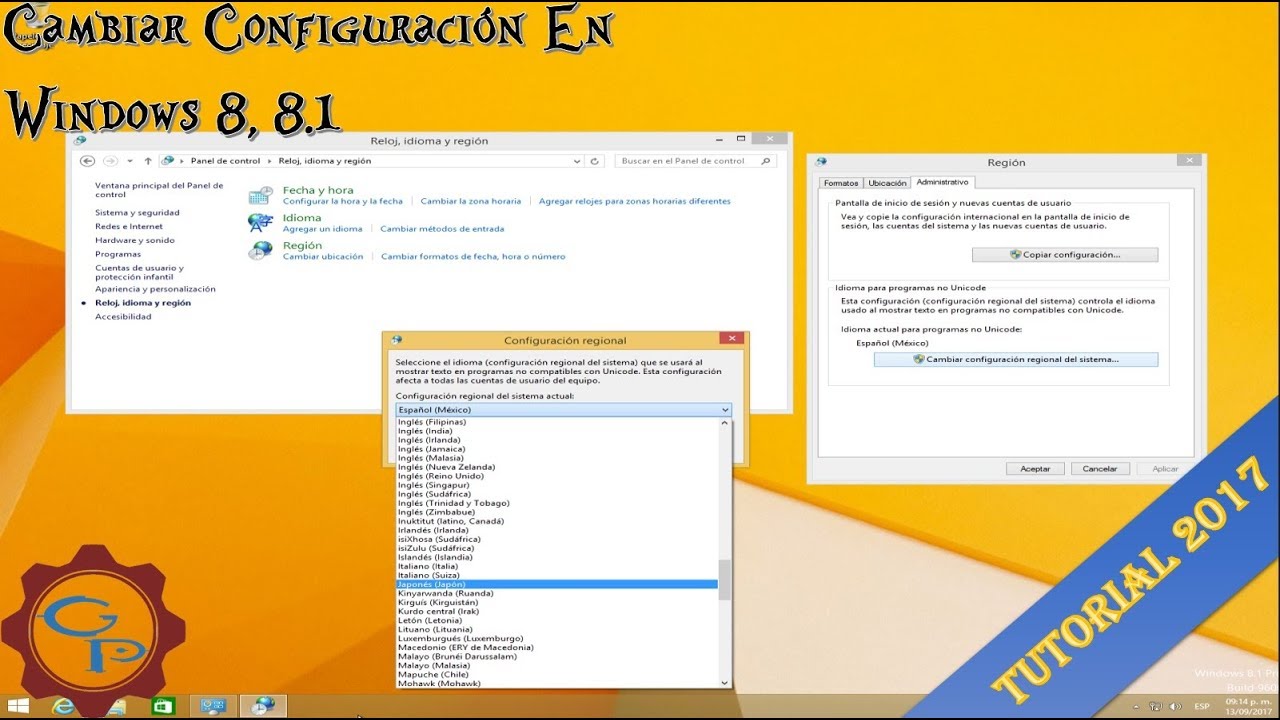The width and height of the screenshot is (1280, 720).
Task: Open the Windows Start button
Action: pyautogui.click(x=19, y=706)
